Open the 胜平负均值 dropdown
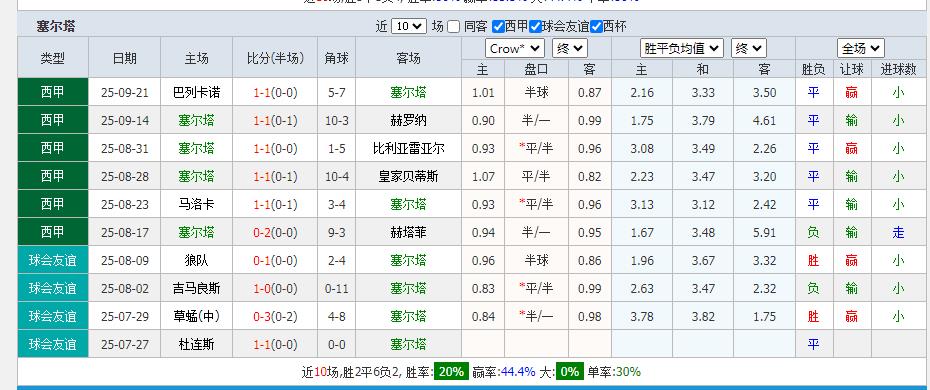This screenshot has width=930, height=390. tap(681, 49)
